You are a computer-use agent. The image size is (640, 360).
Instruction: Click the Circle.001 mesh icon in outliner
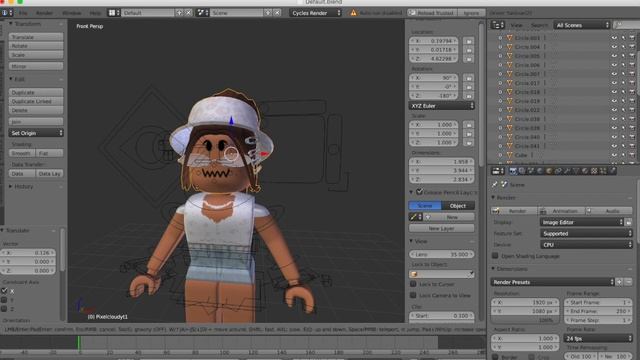[x=509, y=38]
